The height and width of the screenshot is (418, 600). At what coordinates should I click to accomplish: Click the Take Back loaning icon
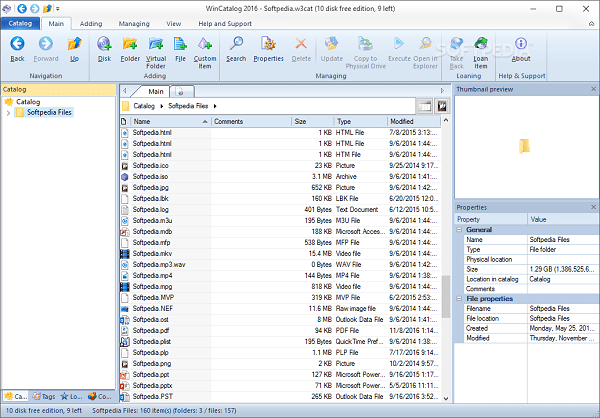coord(457,44)
